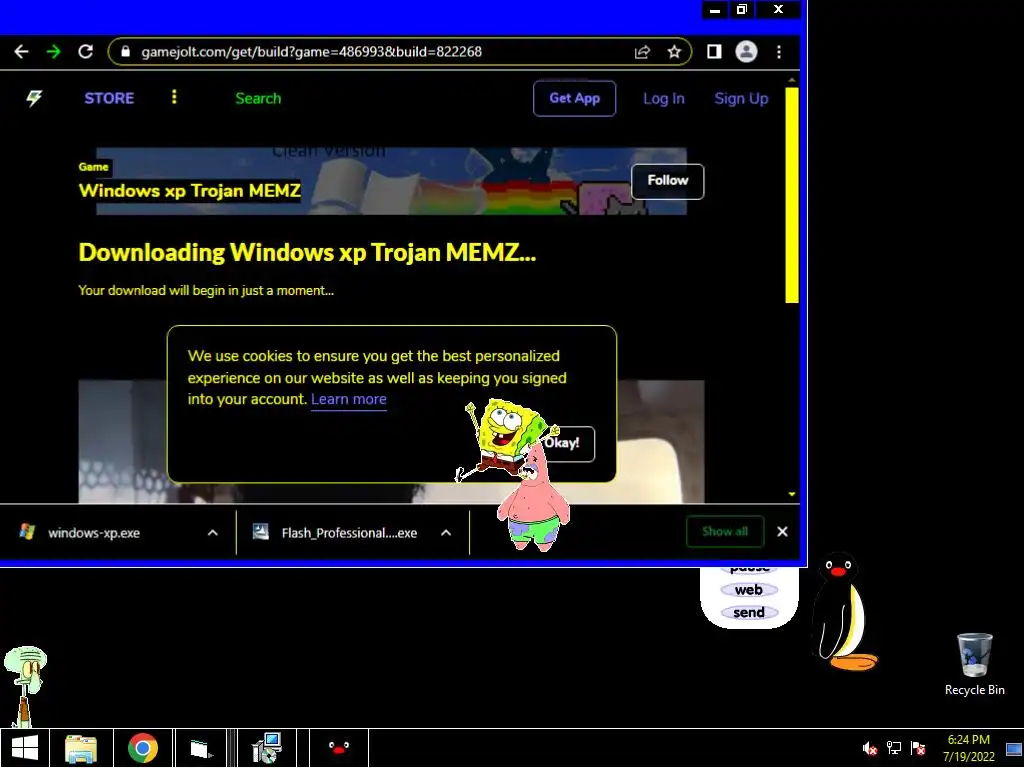Viewport: 1024px width, 768px height.
Task: Open the windows-xp.exe download
Action: click(93, 533)
